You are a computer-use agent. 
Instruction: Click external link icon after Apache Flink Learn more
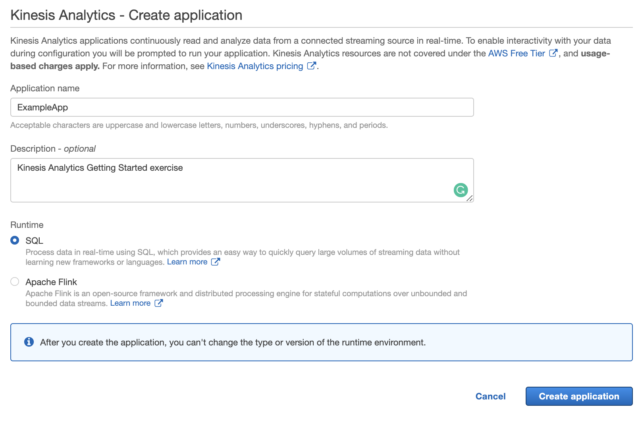coord(158,303)
